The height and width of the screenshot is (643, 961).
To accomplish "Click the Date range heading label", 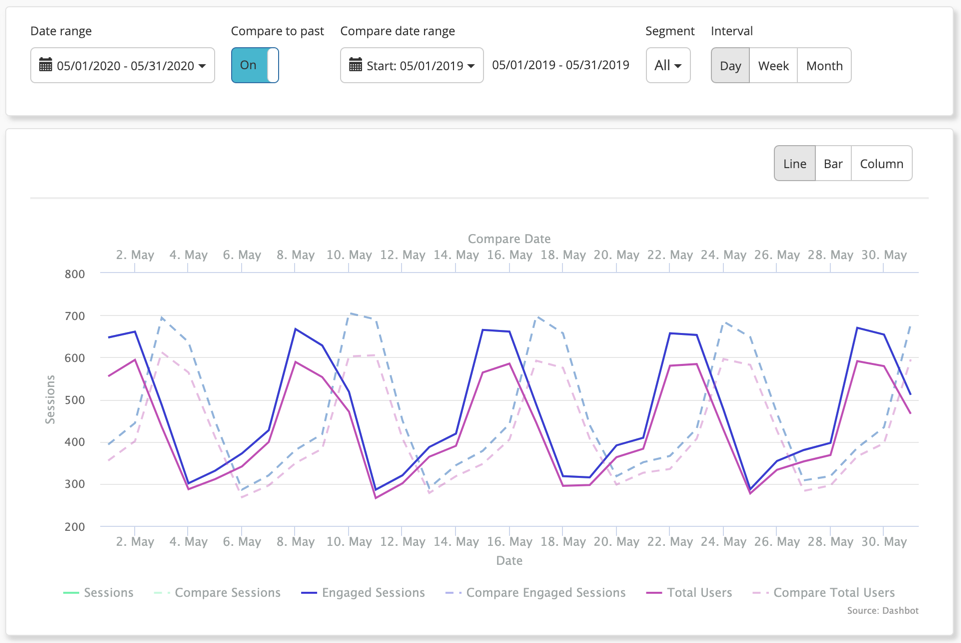I will click(x=61, y=31).
